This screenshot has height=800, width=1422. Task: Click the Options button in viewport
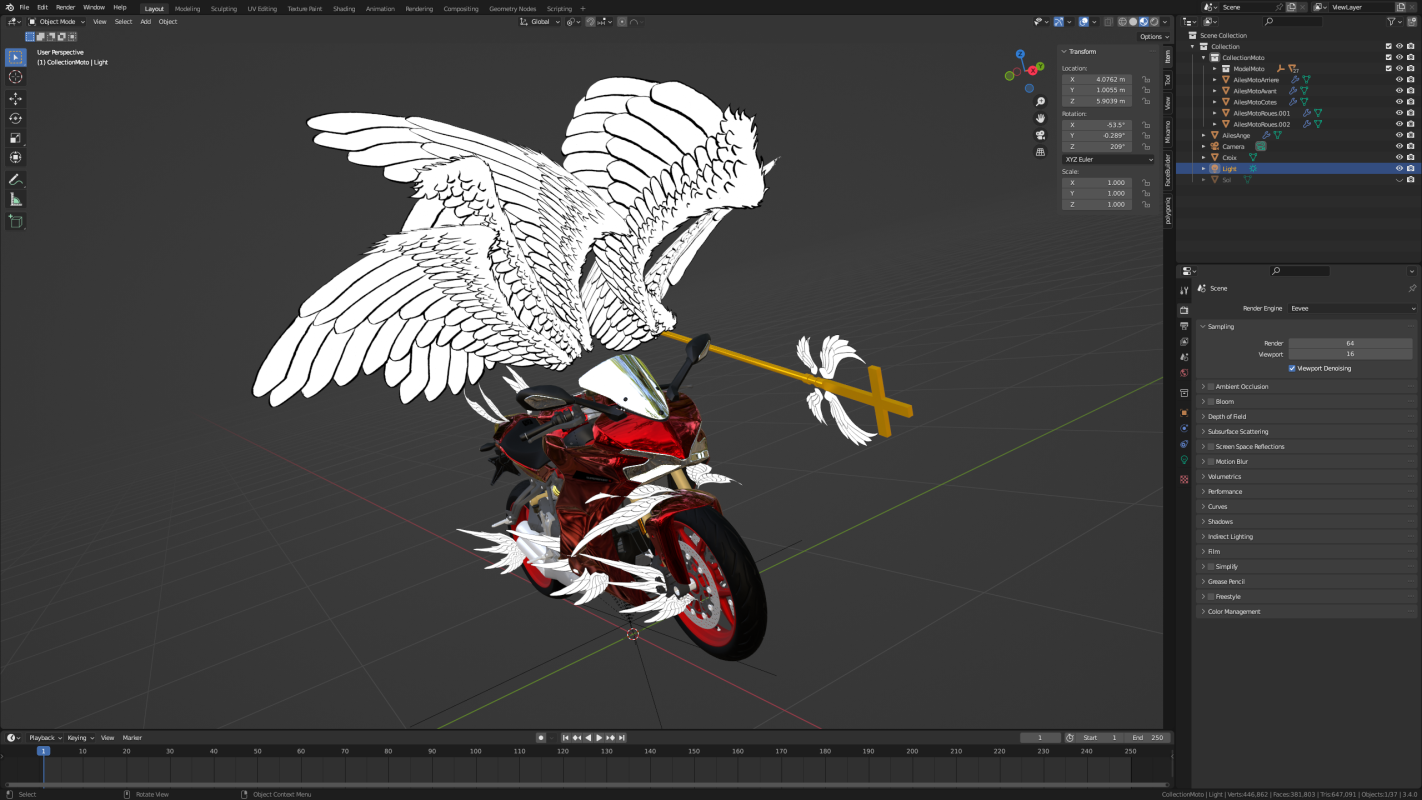(1153, 37)
